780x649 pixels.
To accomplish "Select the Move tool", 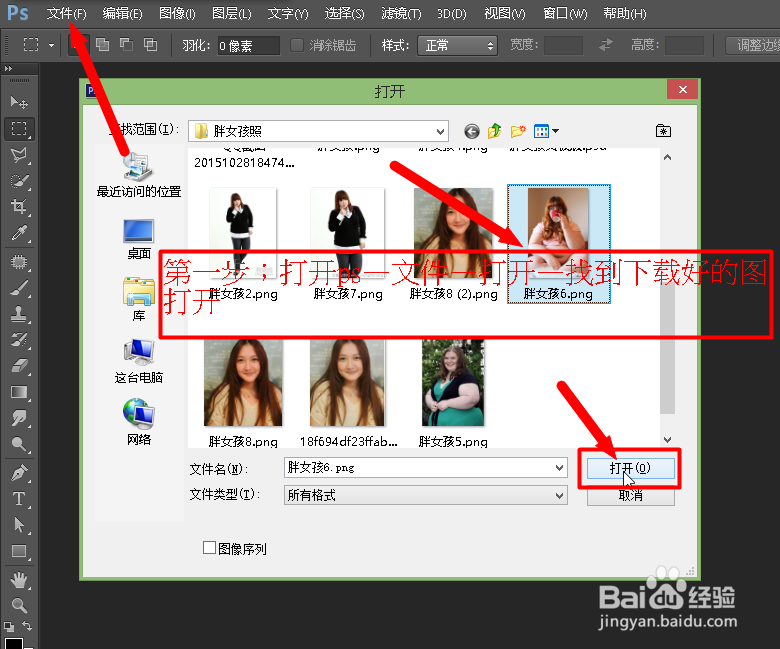I will coord(19,102).
